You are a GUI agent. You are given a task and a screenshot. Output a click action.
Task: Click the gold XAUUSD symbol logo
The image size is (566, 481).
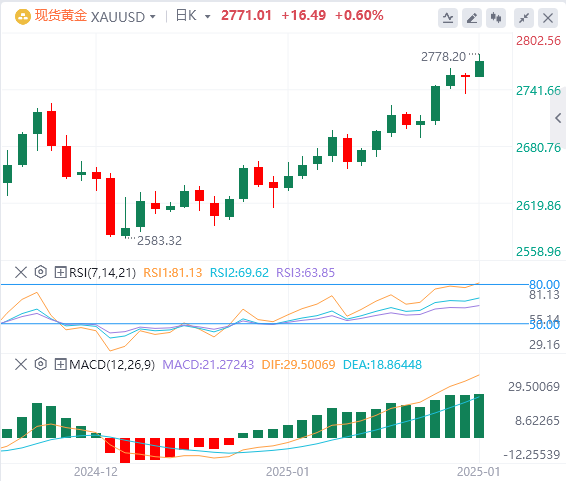[x=22, y=17]
